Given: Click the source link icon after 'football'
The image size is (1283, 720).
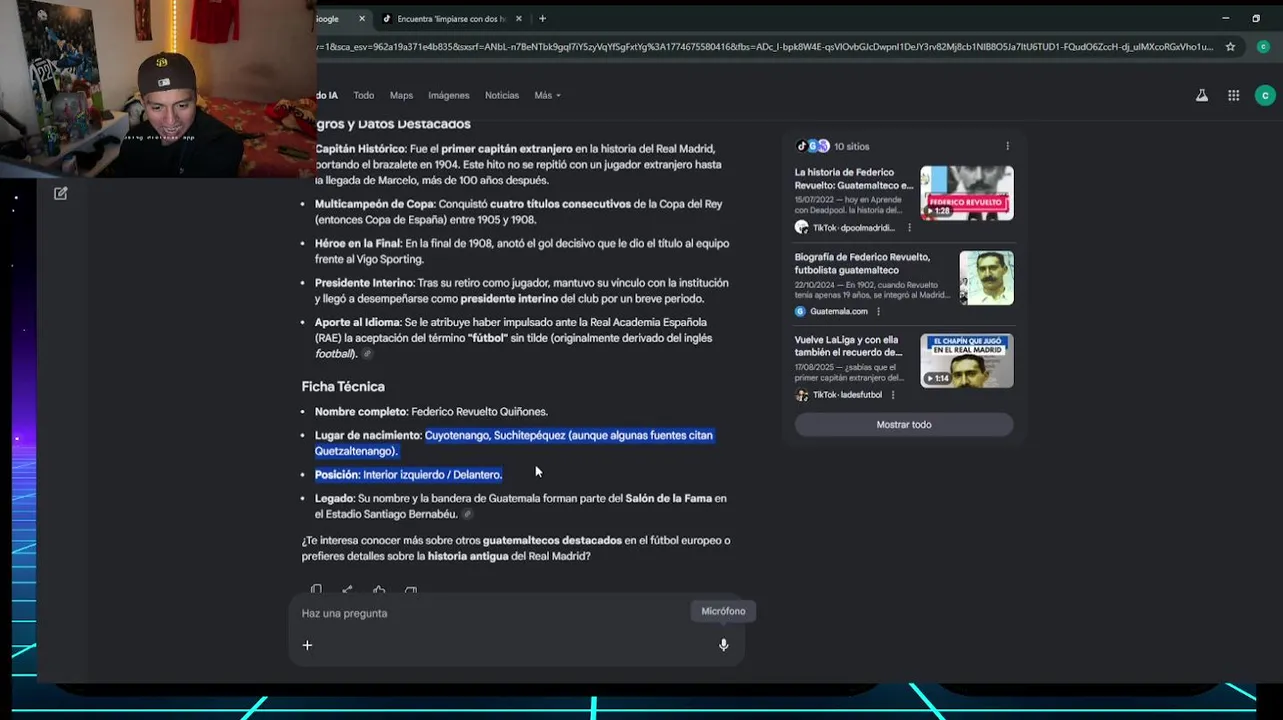Looking at the screenshot, I should point(367,354).
